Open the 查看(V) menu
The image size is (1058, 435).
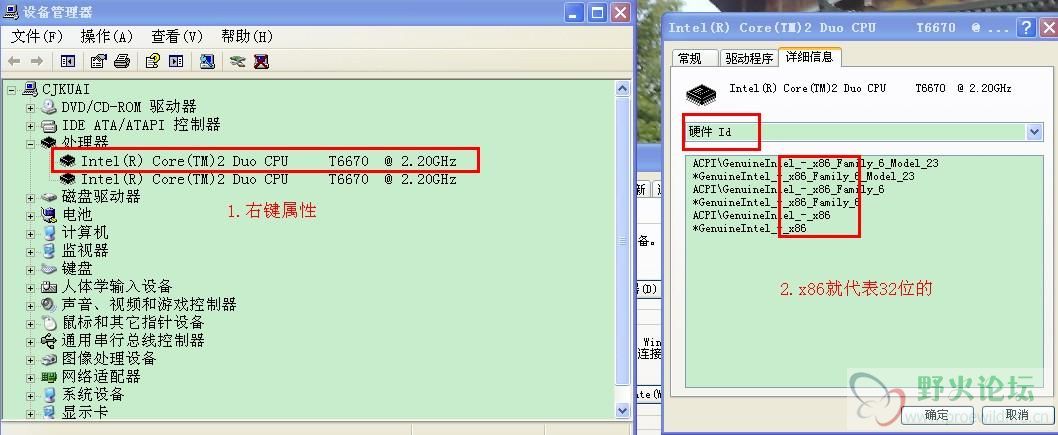(177, 36)
